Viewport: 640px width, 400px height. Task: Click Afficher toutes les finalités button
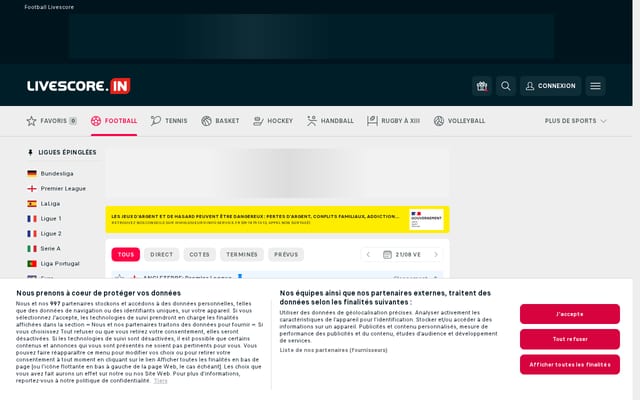(x=570, y=365)
